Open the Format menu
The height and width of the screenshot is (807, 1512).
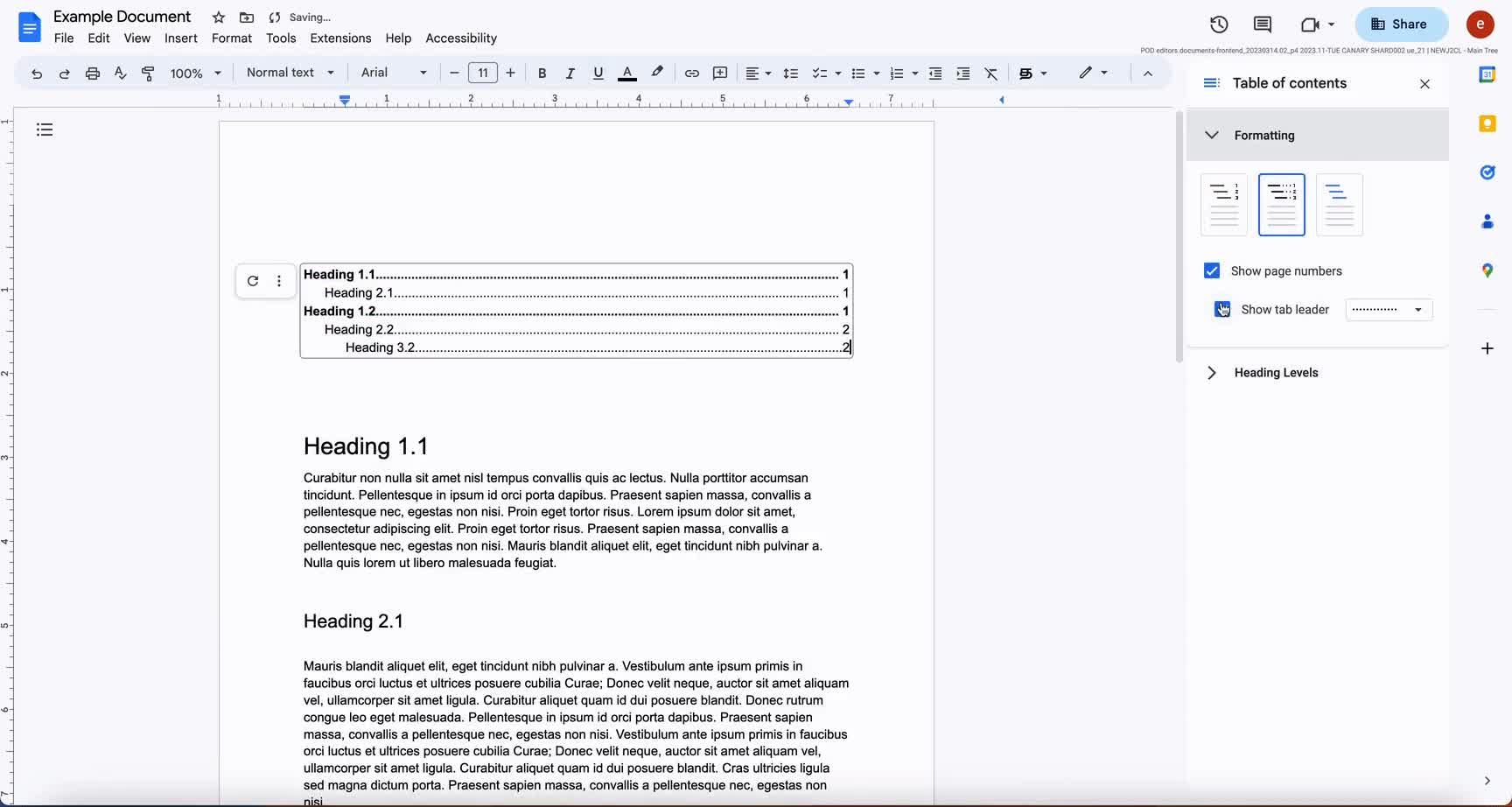pos(232,39)
